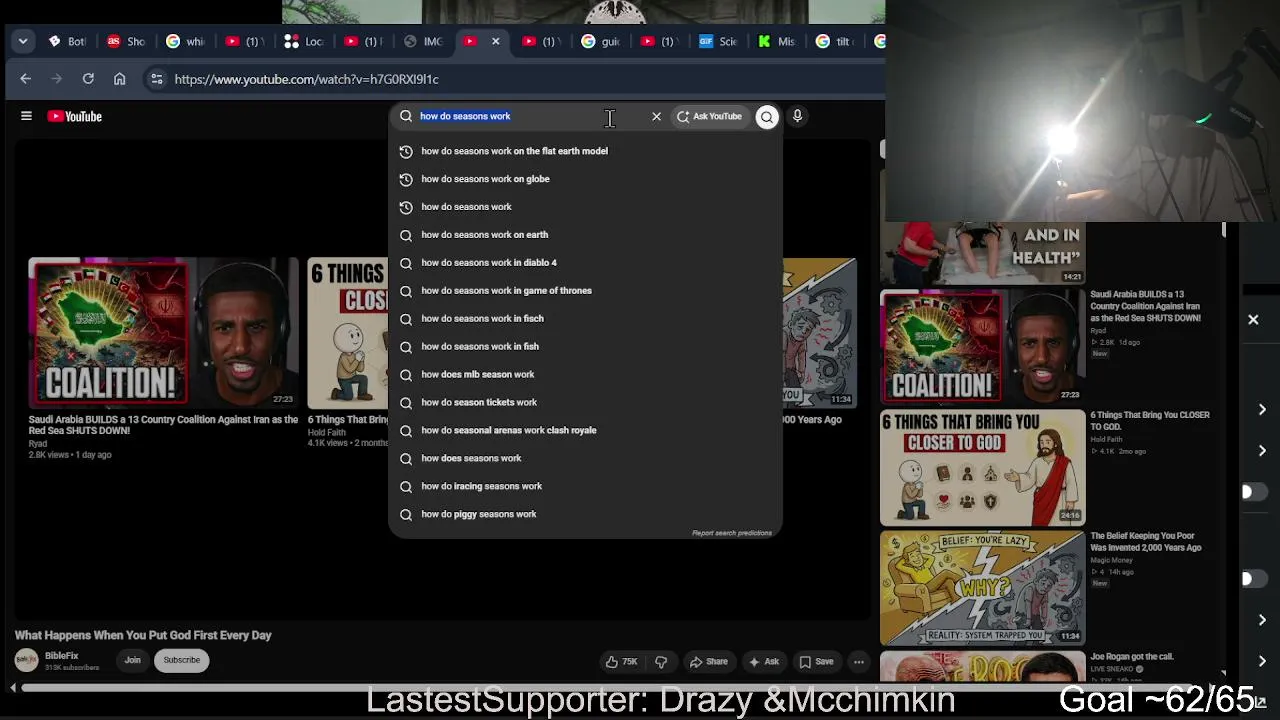Select suggestion 'how do season tickets work'

[x=585, y=403]
